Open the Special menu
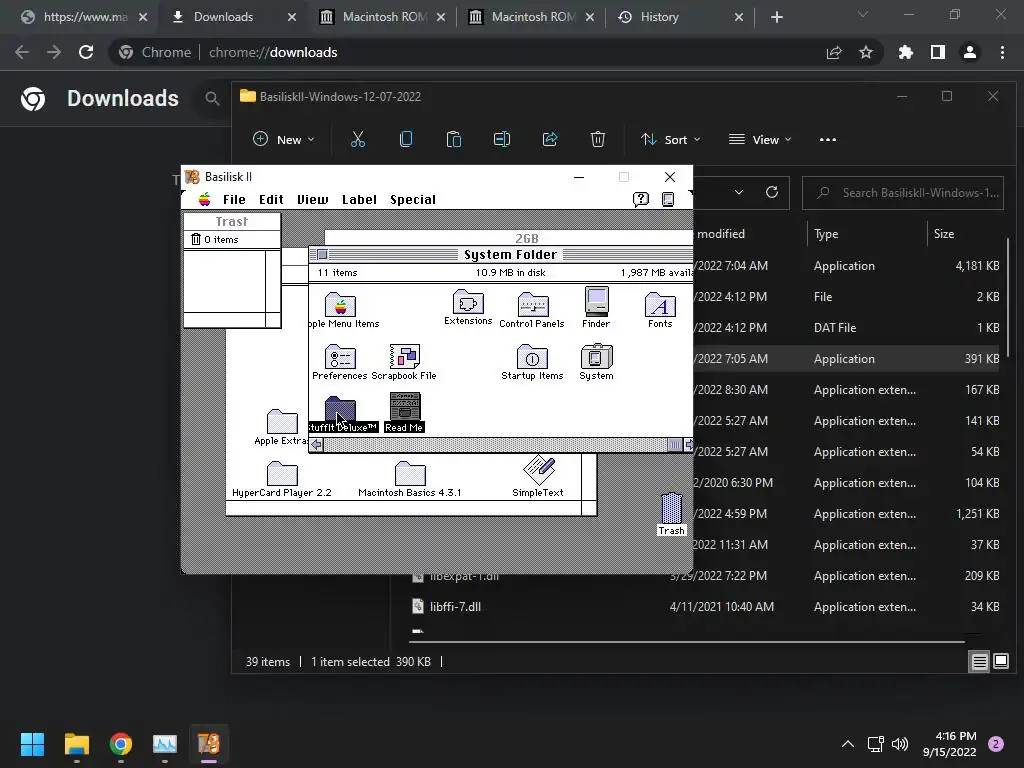This screenshot has width=1024, height=768. [412, 199]
